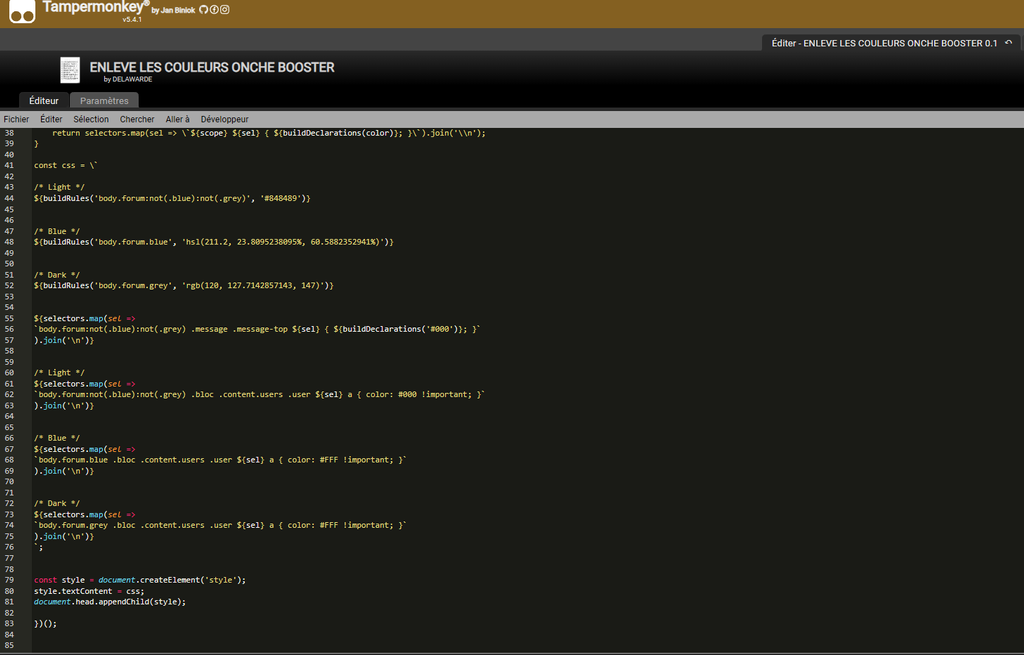Click the Tampermonkey logo icon
Screen dimensions: 1024x655
23,11
